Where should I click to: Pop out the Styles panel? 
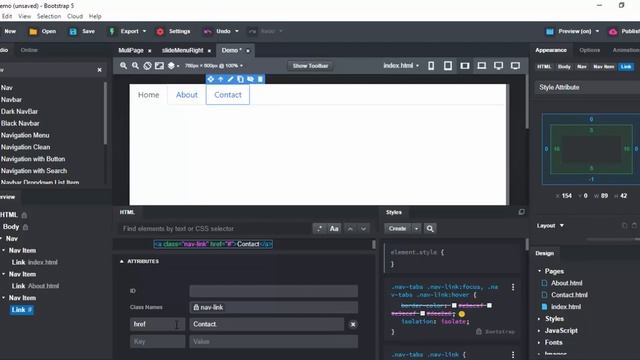pyautogui.click(x=522, y=212)
